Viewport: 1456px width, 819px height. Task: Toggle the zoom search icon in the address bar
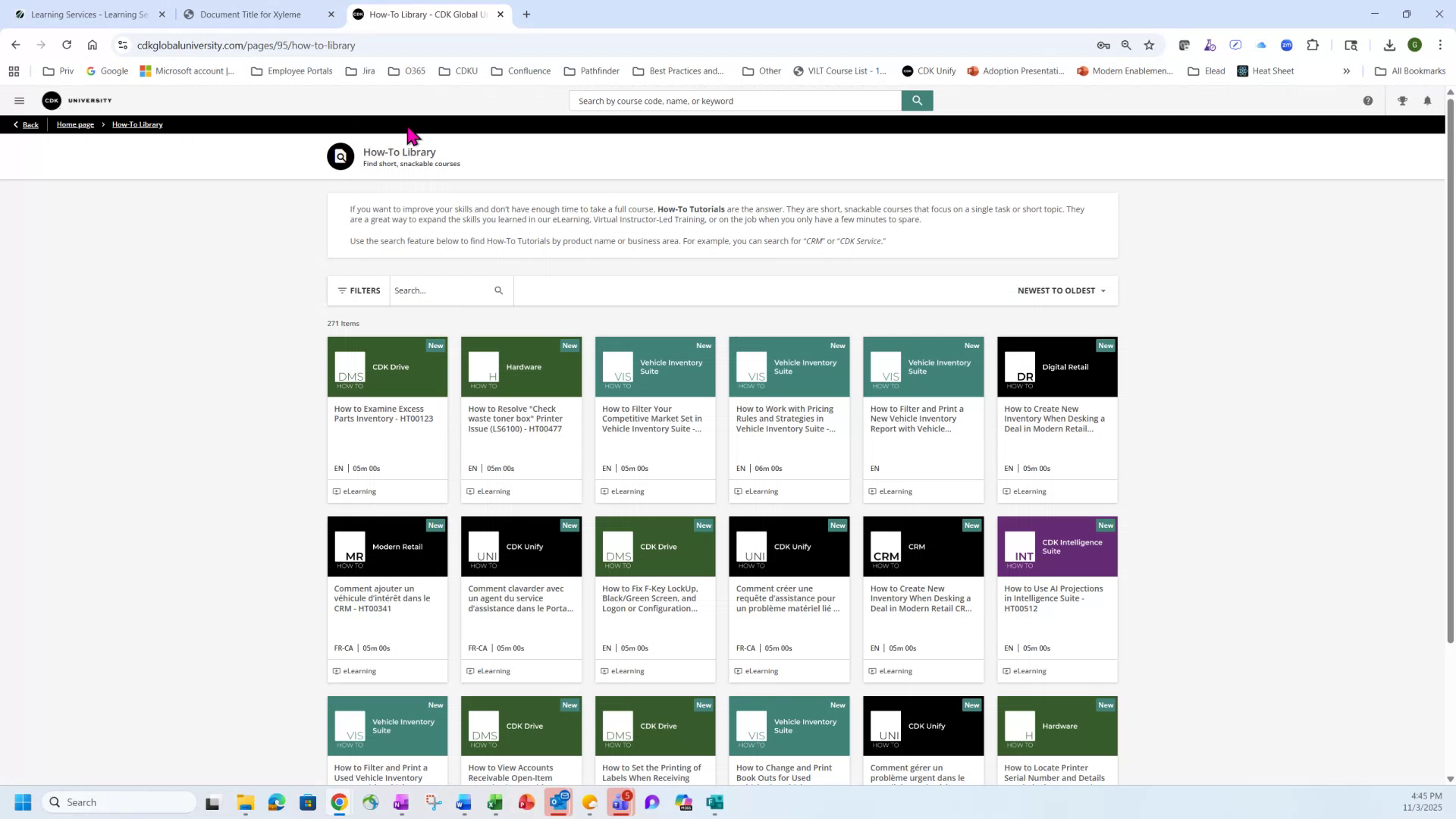(1126, 45)
